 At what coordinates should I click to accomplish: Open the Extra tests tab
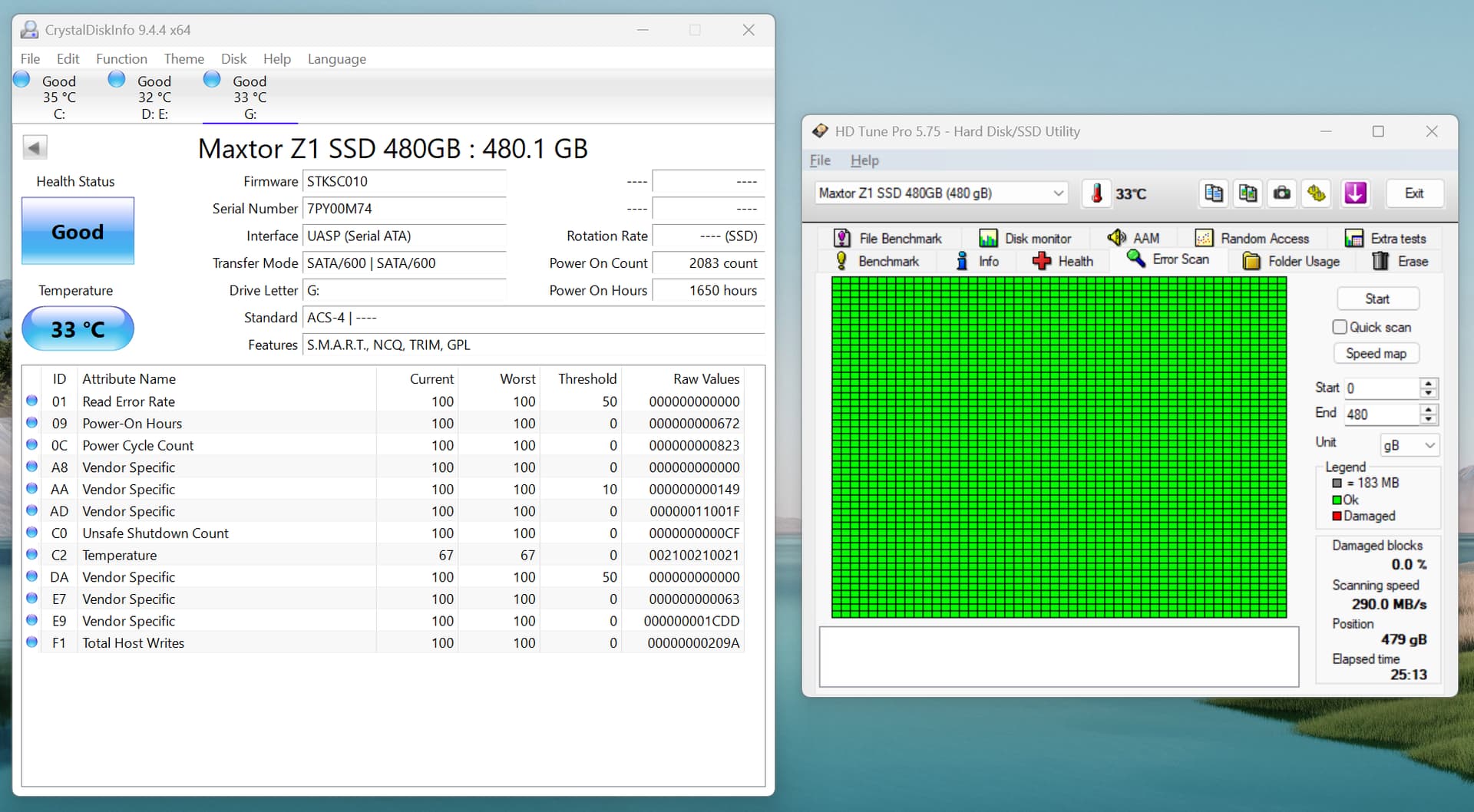(1386, 238)
